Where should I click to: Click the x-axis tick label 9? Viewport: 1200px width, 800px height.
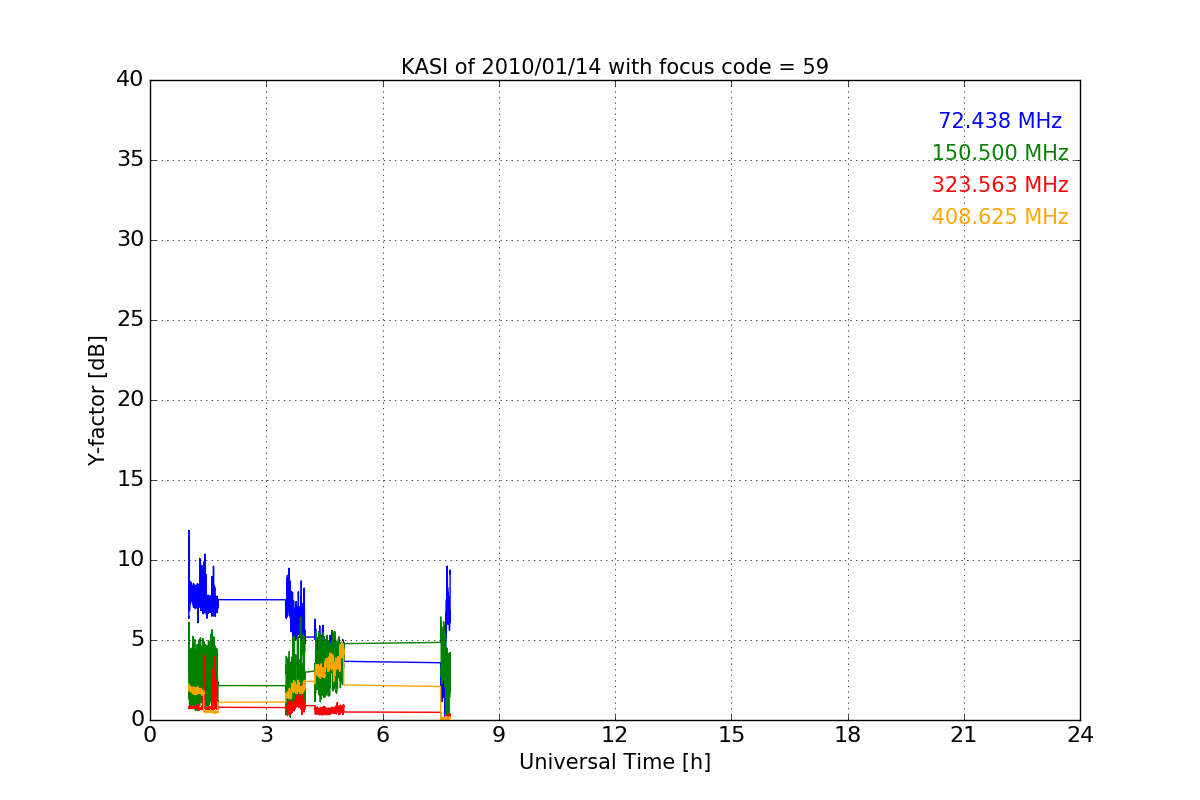499,735
